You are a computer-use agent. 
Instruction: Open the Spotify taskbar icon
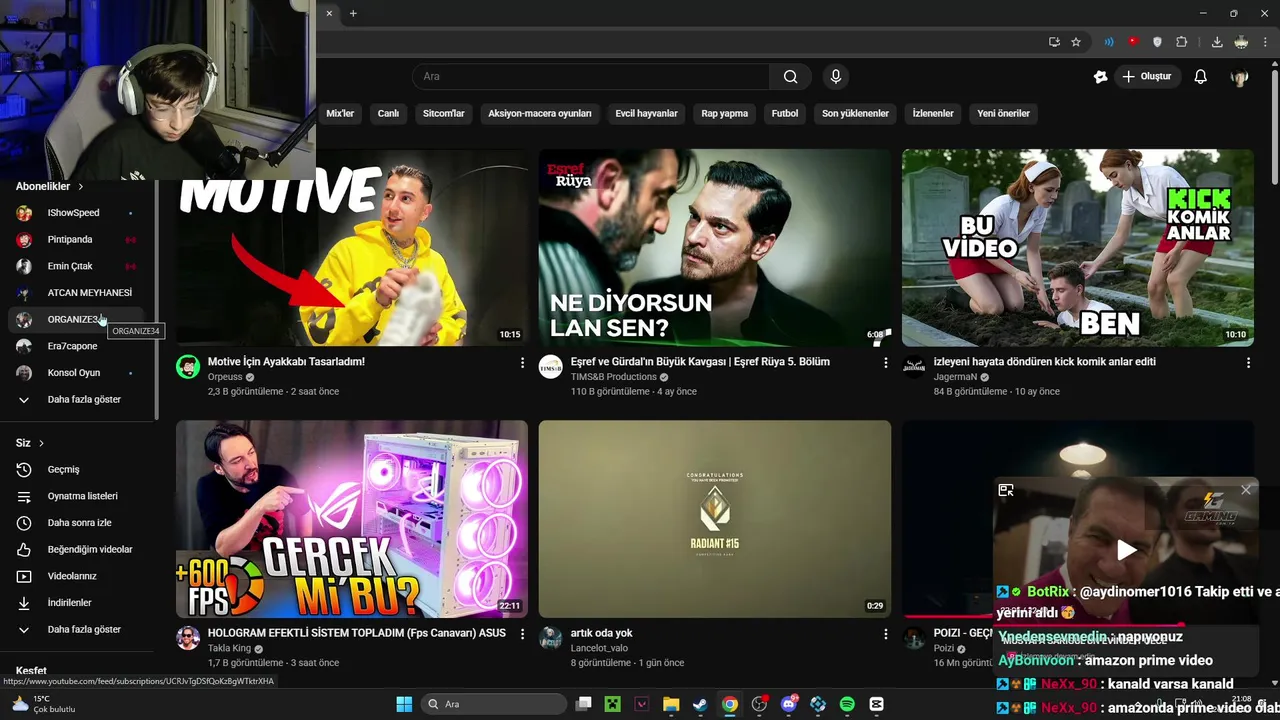[x=847, y=704]
